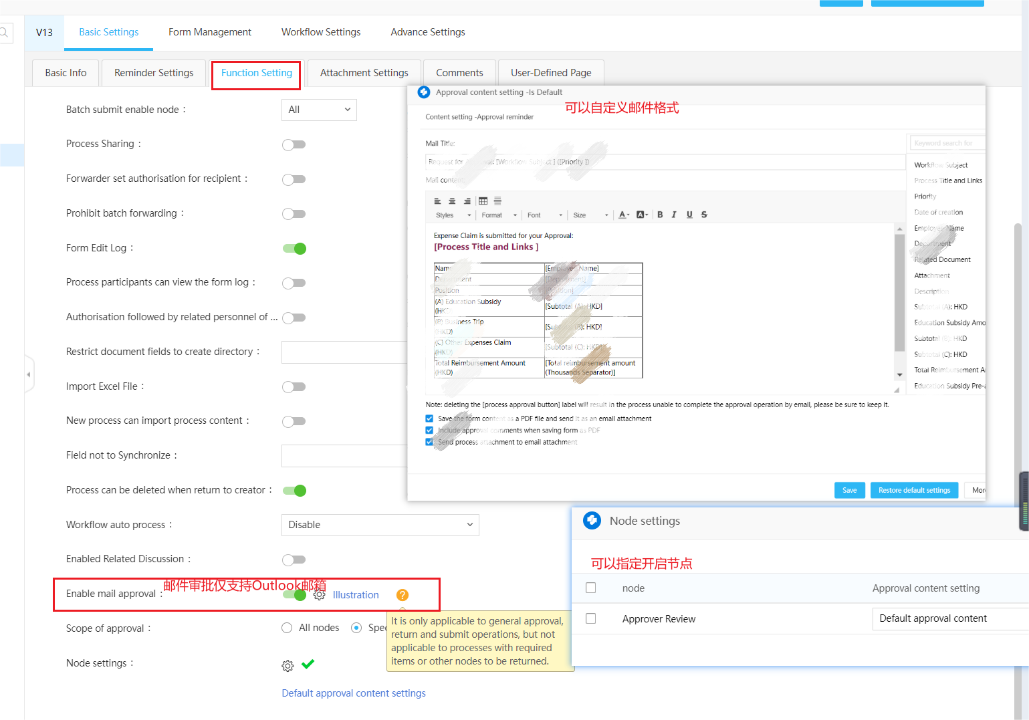Viewport: 1029px width, 720px height.
Task: Toggle italic formatting in mail editor
Action: tap(674, 215)
